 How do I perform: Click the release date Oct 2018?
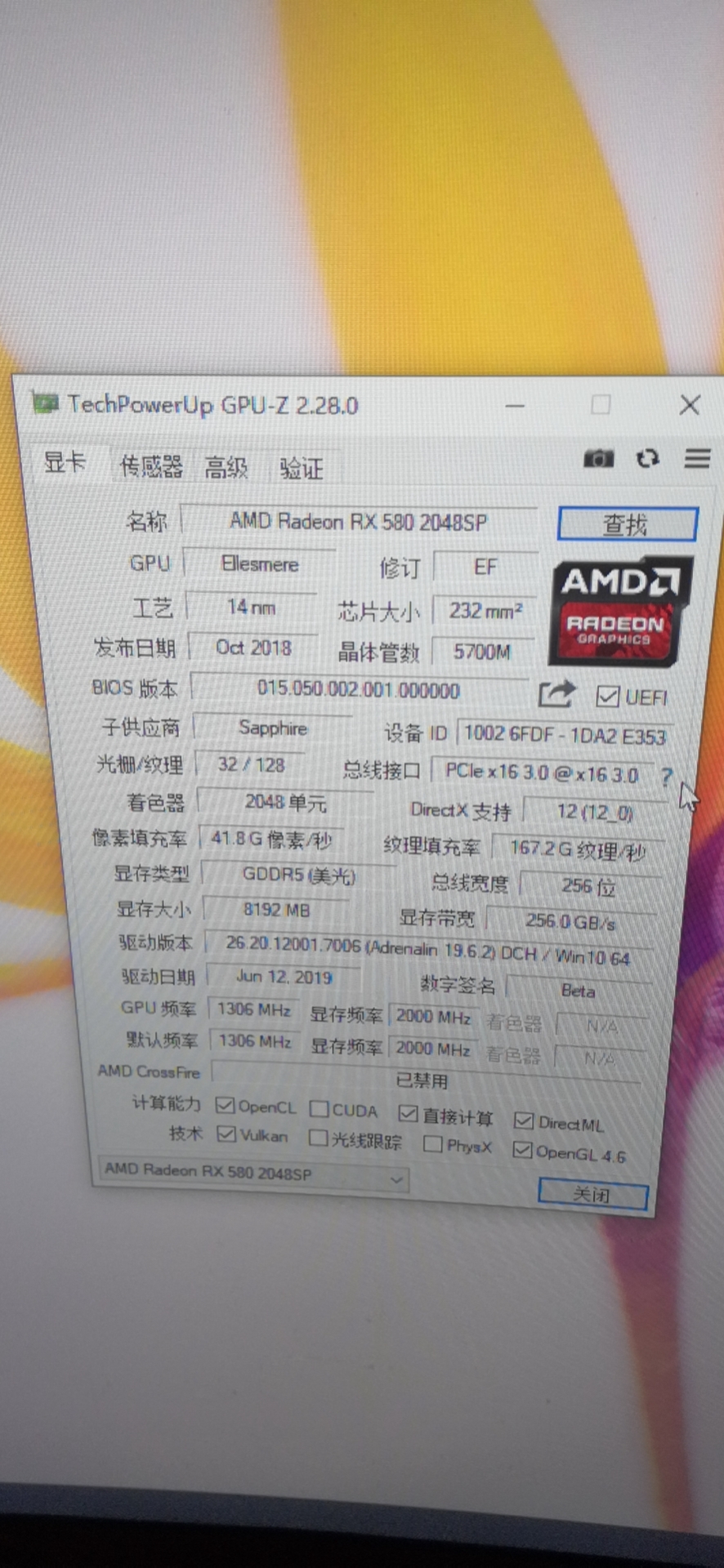pos(253,648)
